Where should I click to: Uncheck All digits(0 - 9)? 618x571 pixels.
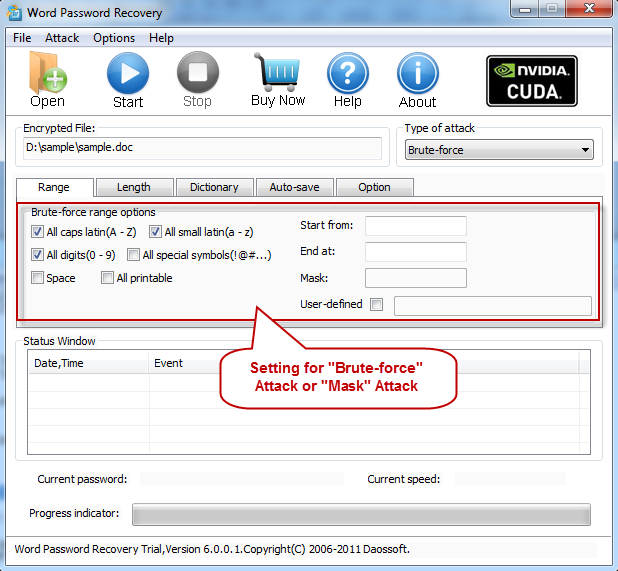(x=37, y=255)
